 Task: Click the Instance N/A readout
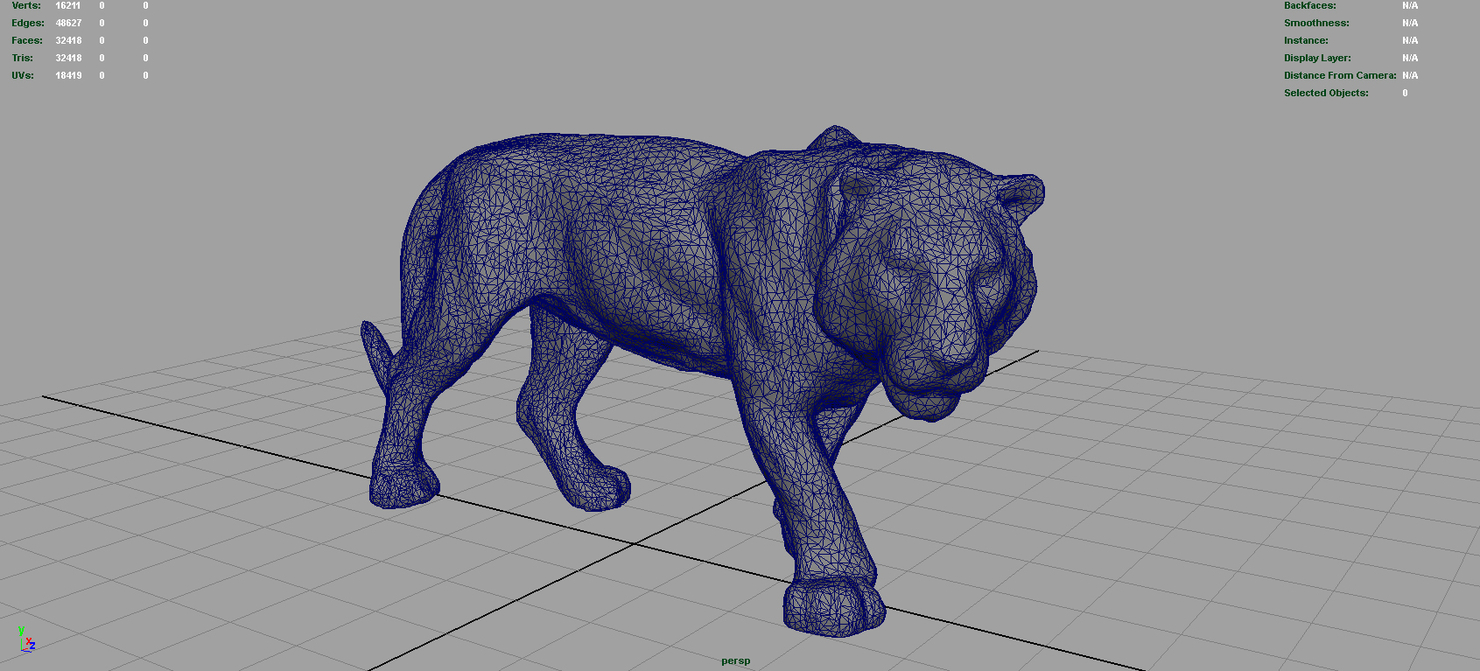point(1408,40)
